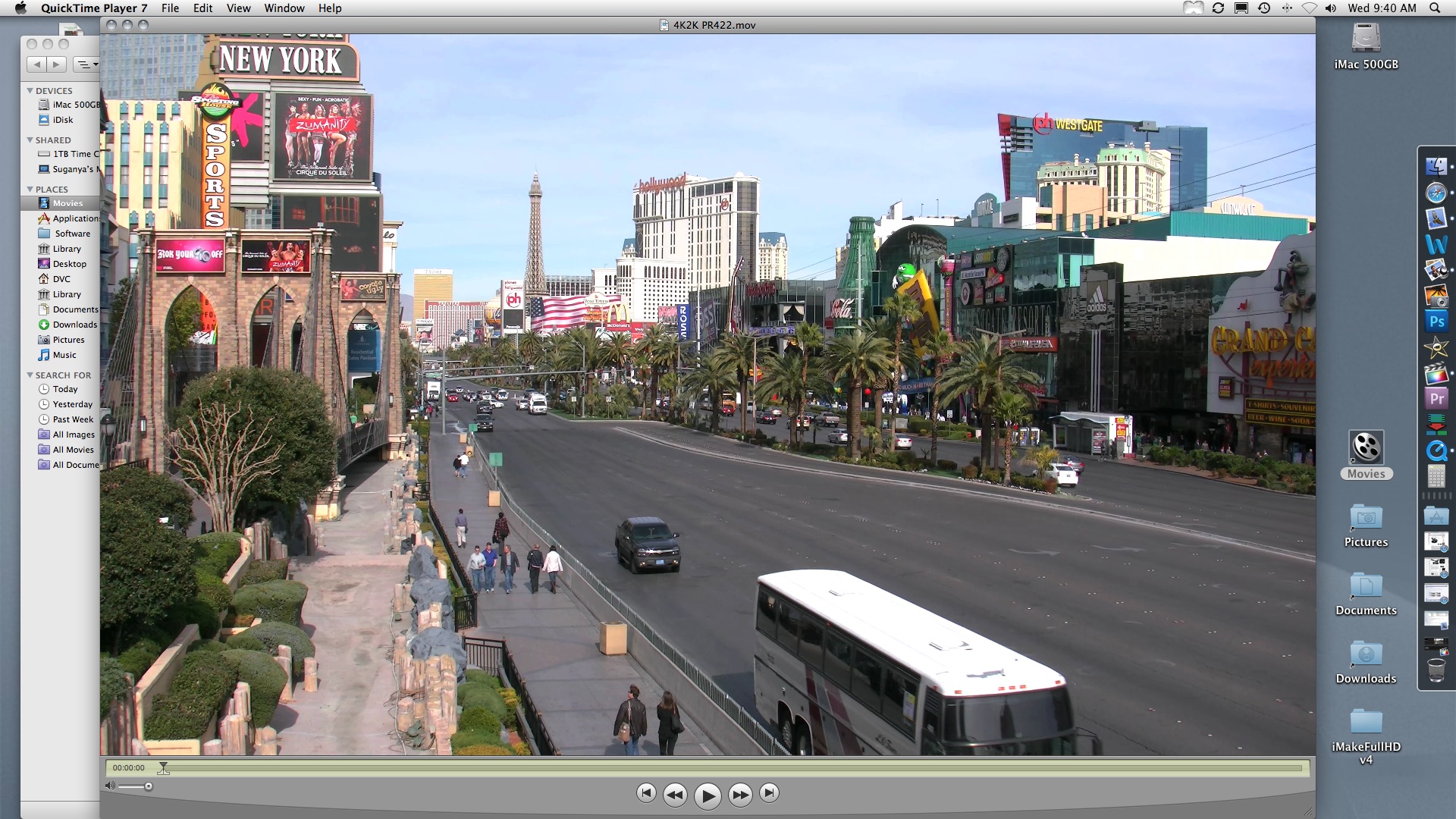Image resolution: width=1456 pixels, height=819 pixels.
Task: Launch Premiere Pro from the Dock
Action: (1436, 399)
